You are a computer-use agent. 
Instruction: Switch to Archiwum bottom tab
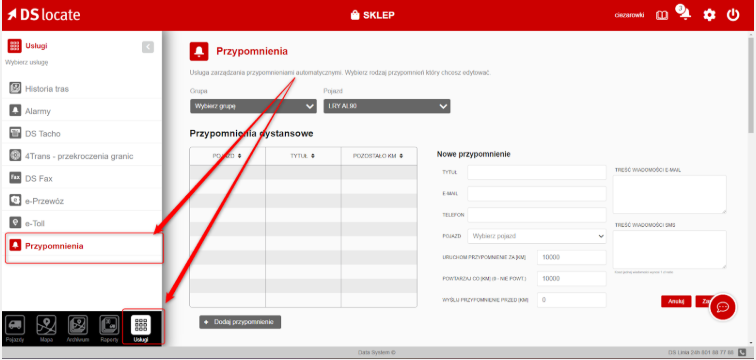click(x=78, y=328)
